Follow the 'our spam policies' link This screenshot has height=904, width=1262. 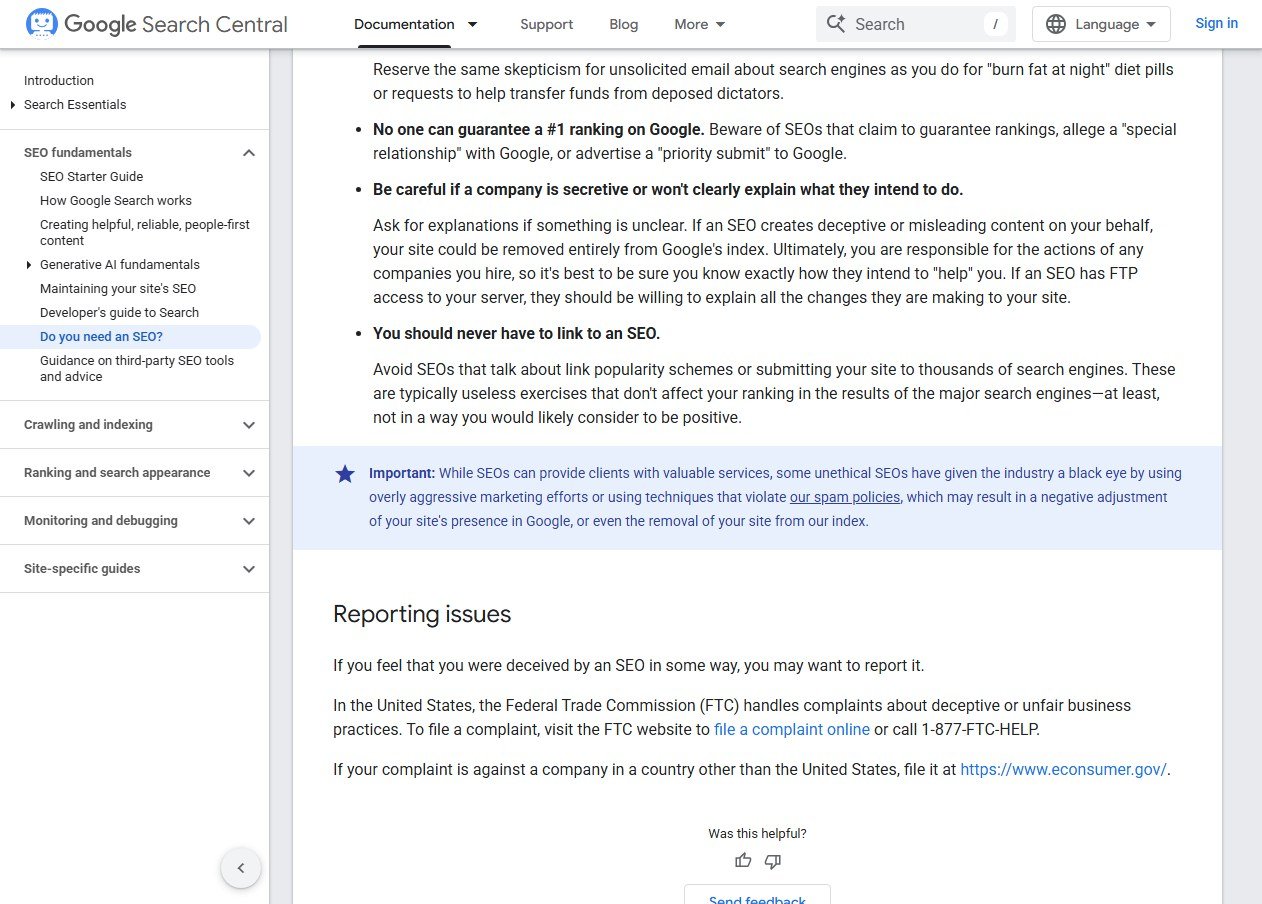[845, 497]
